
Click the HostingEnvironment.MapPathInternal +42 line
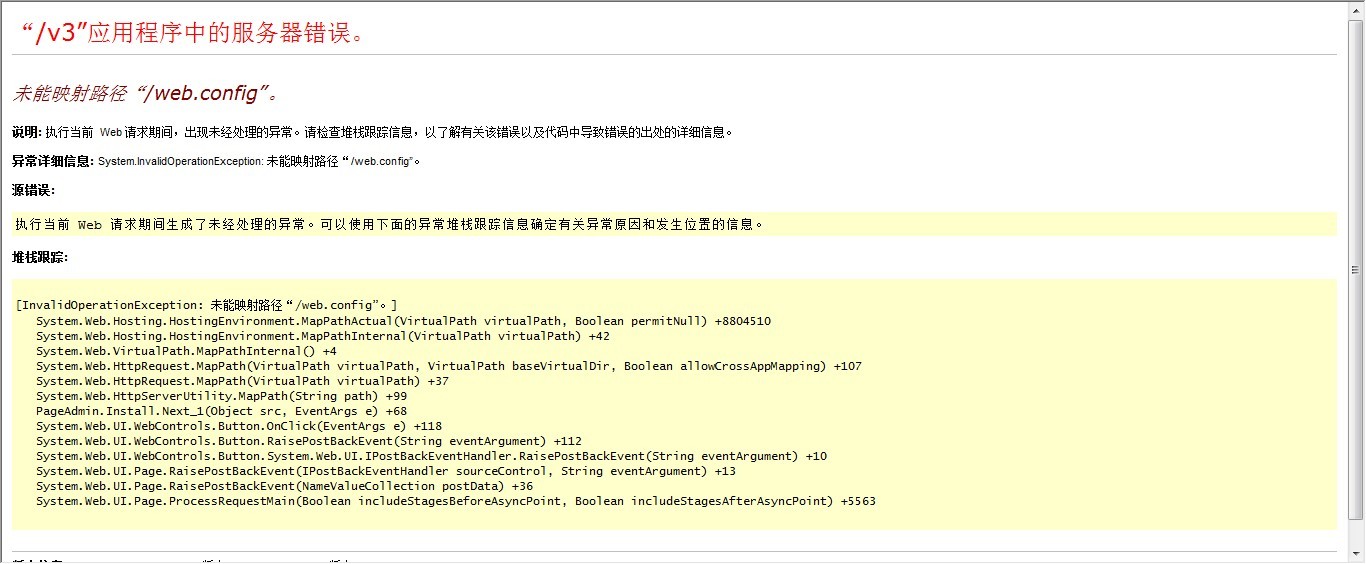(322, 336)
